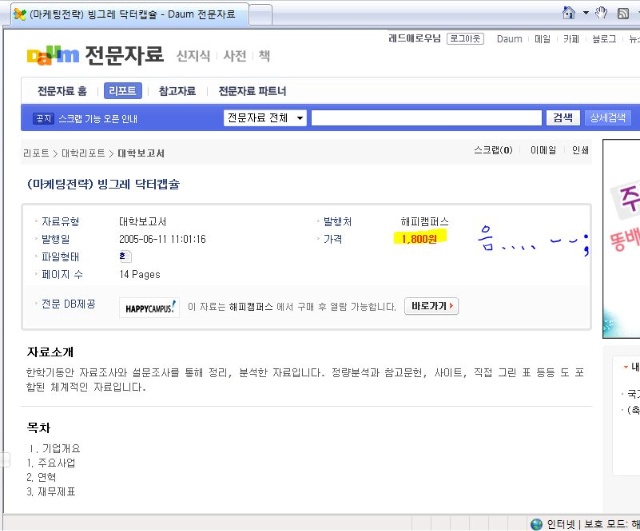Click 리포트 in breadcrumb
Screen dimensions: 640x531
(x=36, y=153)
